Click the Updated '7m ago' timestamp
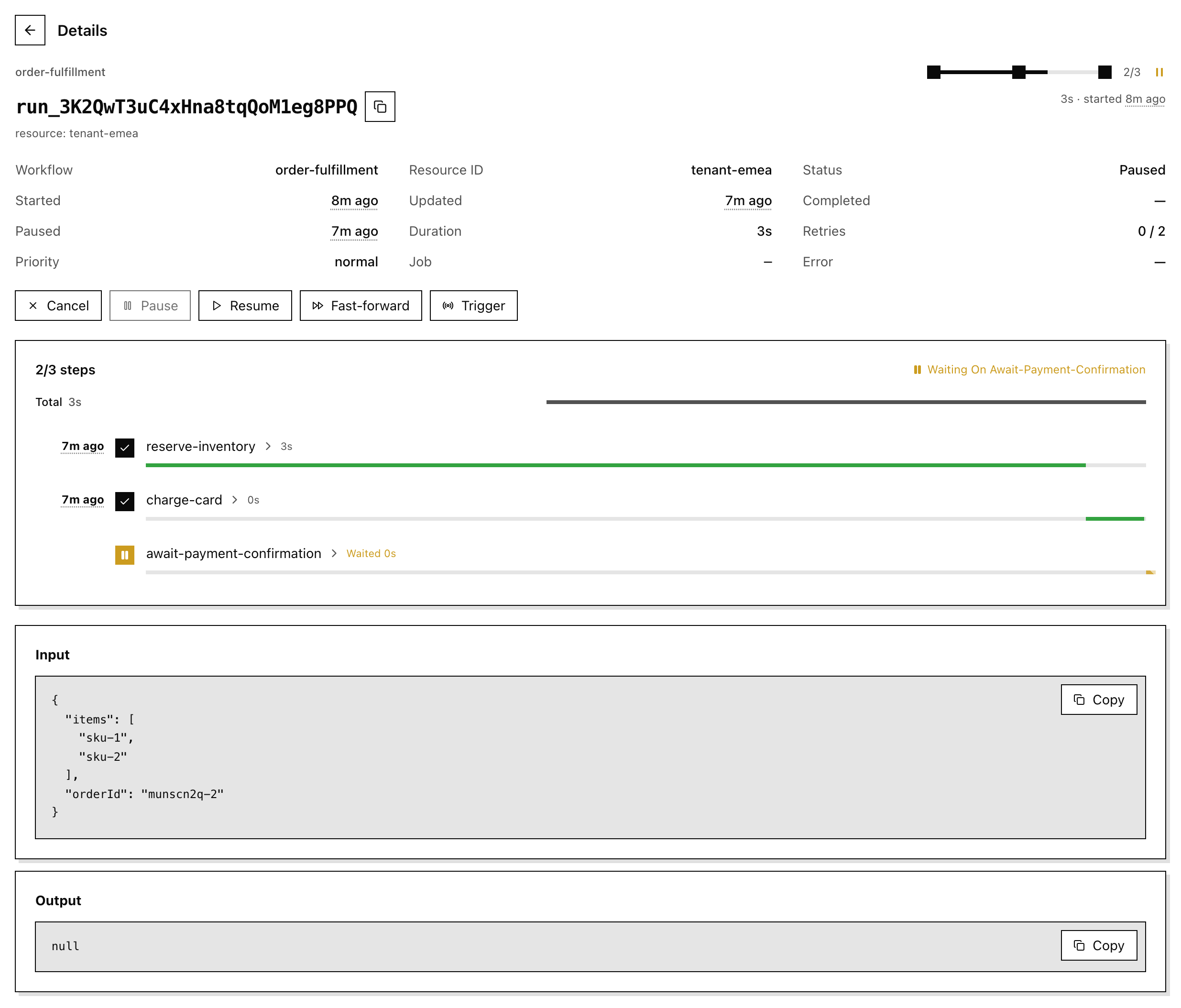Viewport: 1181px width, 1008px height. pyautogui.click(x=748, y=201)
